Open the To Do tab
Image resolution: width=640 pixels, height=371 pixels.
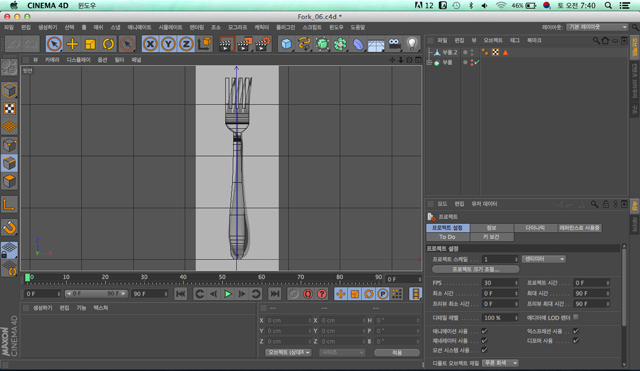[x=447, y=237]
